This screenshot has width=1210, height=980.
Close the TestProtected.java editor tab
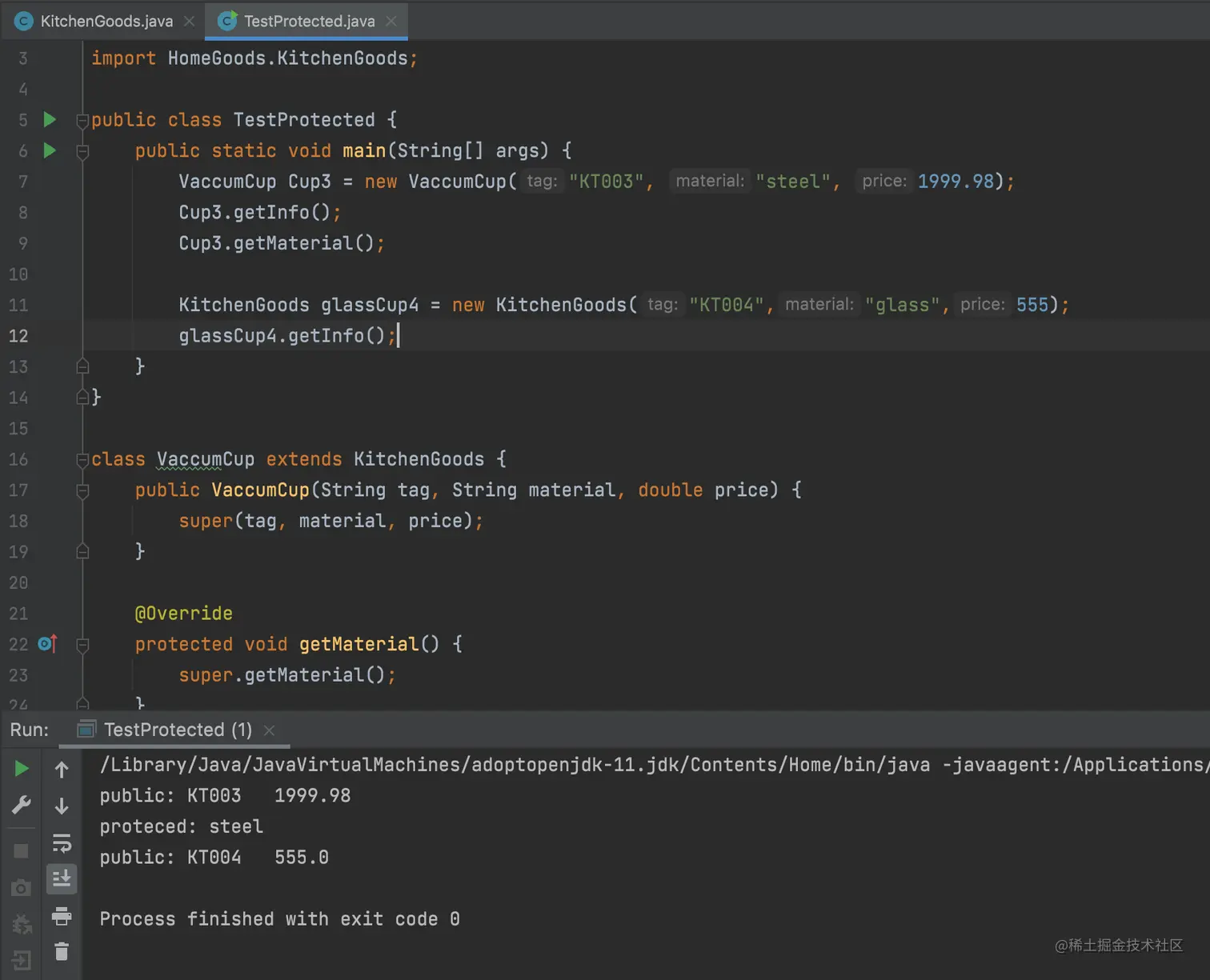[x=391, y=21]
